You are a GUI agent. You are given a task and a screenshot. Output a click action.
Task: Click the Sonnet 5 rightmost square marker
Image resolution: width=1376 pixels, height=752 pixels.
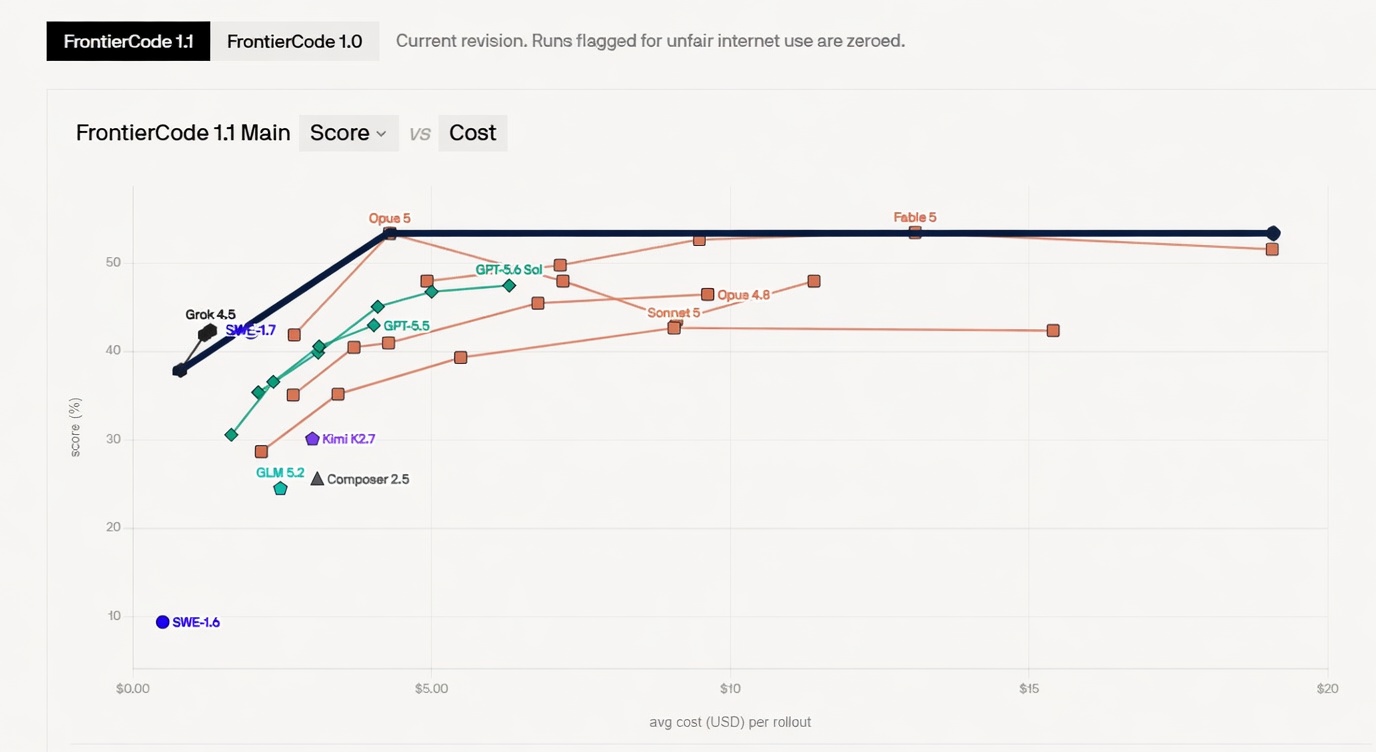click(x=1053, y=330)
